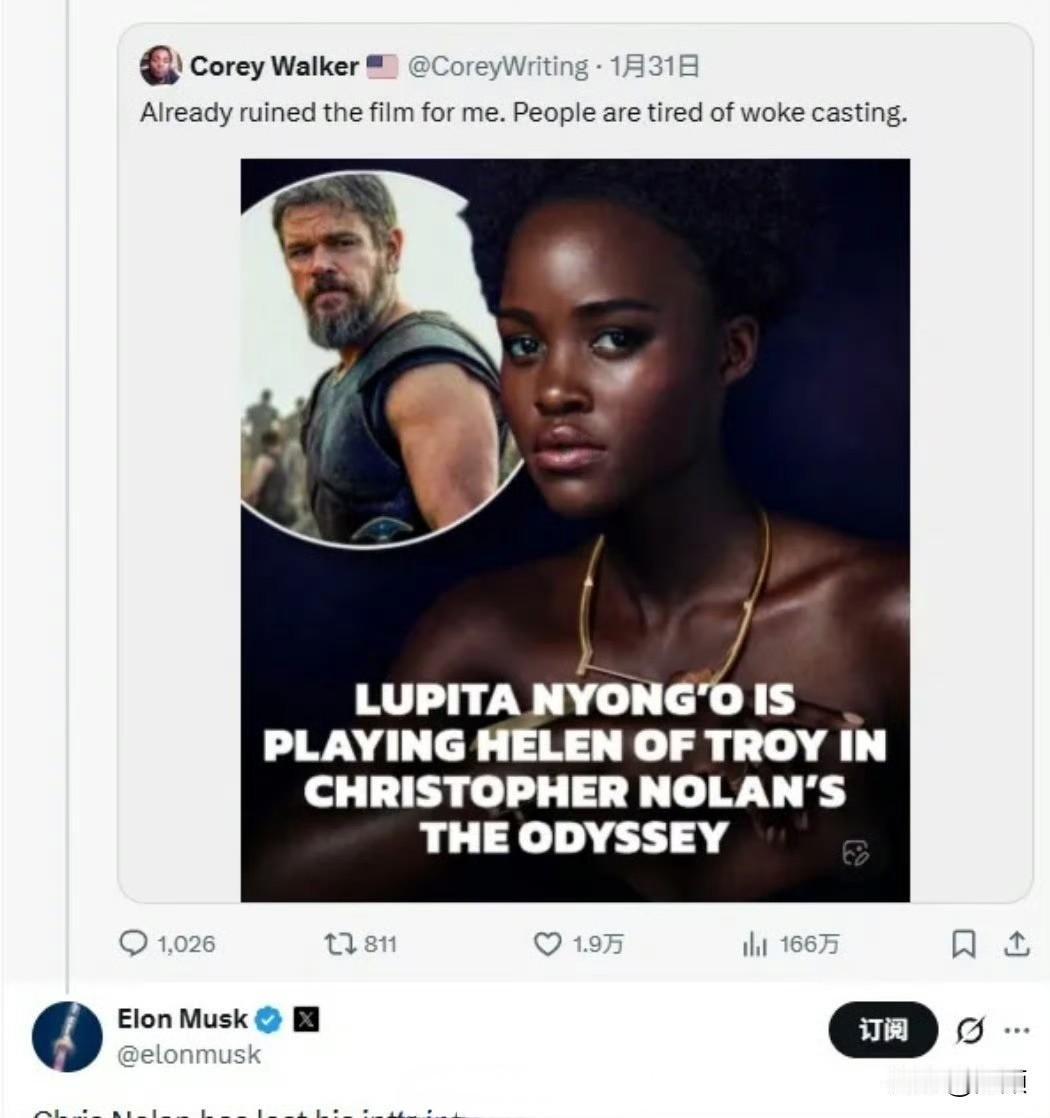Open the @elonmusk handle link

click(x=189, y=1054)
